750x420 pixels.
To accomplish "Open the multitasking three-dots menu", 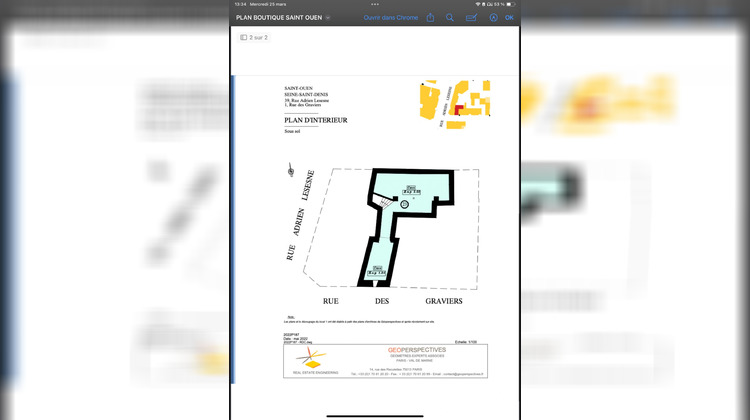I will pos(375,4).
